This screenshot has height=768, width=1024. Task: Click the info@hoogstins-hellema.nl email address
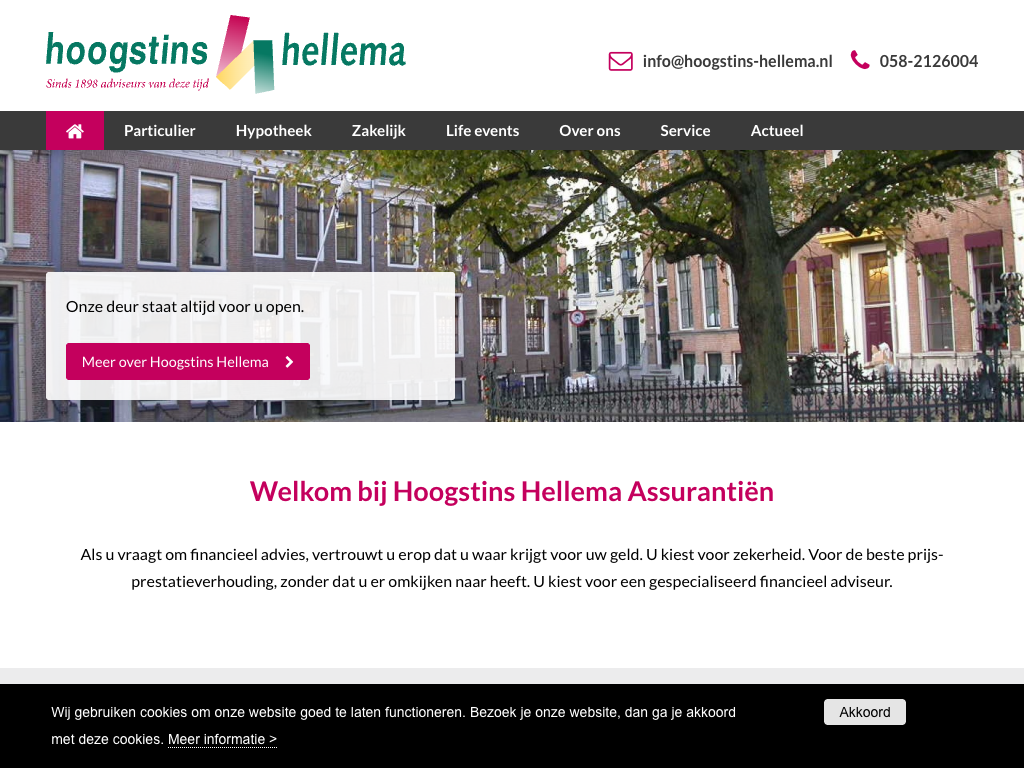tap(737, 61)
